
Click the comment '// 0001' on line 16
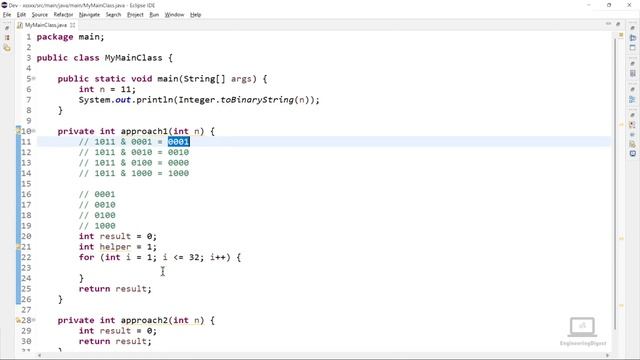97,194
